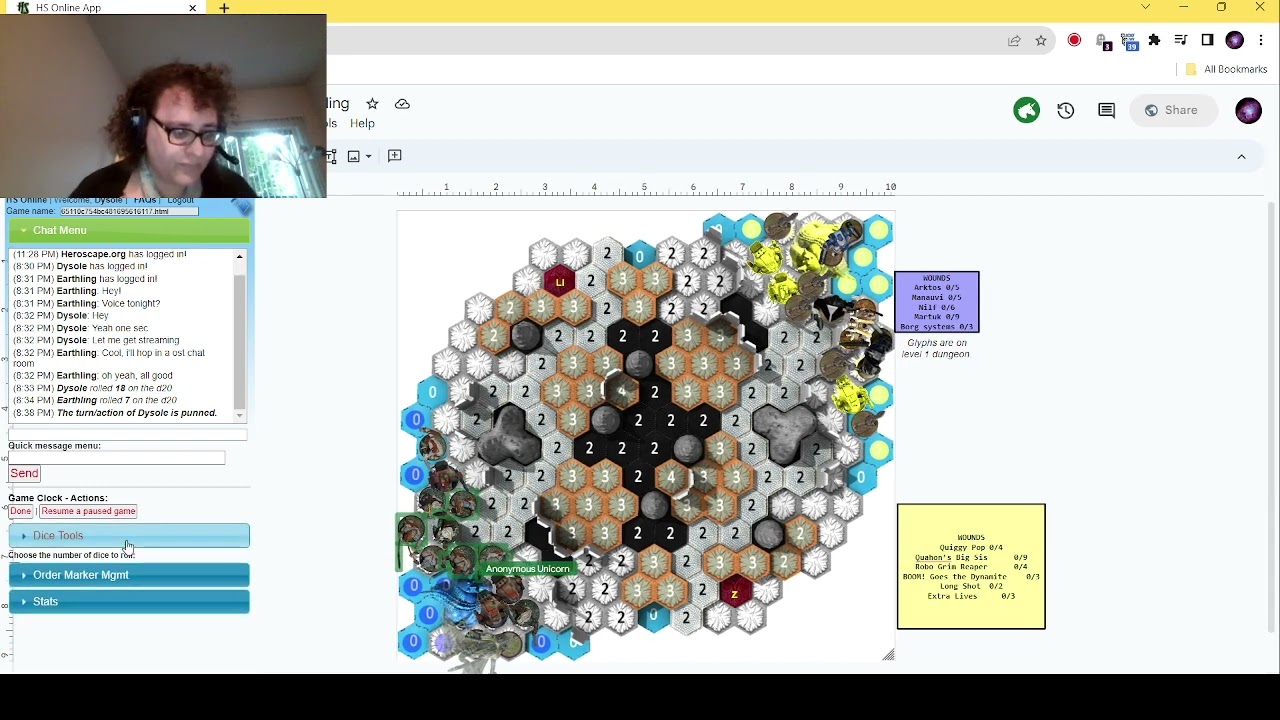Click the Drawings page vertical scrollbar
Screen dimensions: 1280x720
[x=1272, y=415]
